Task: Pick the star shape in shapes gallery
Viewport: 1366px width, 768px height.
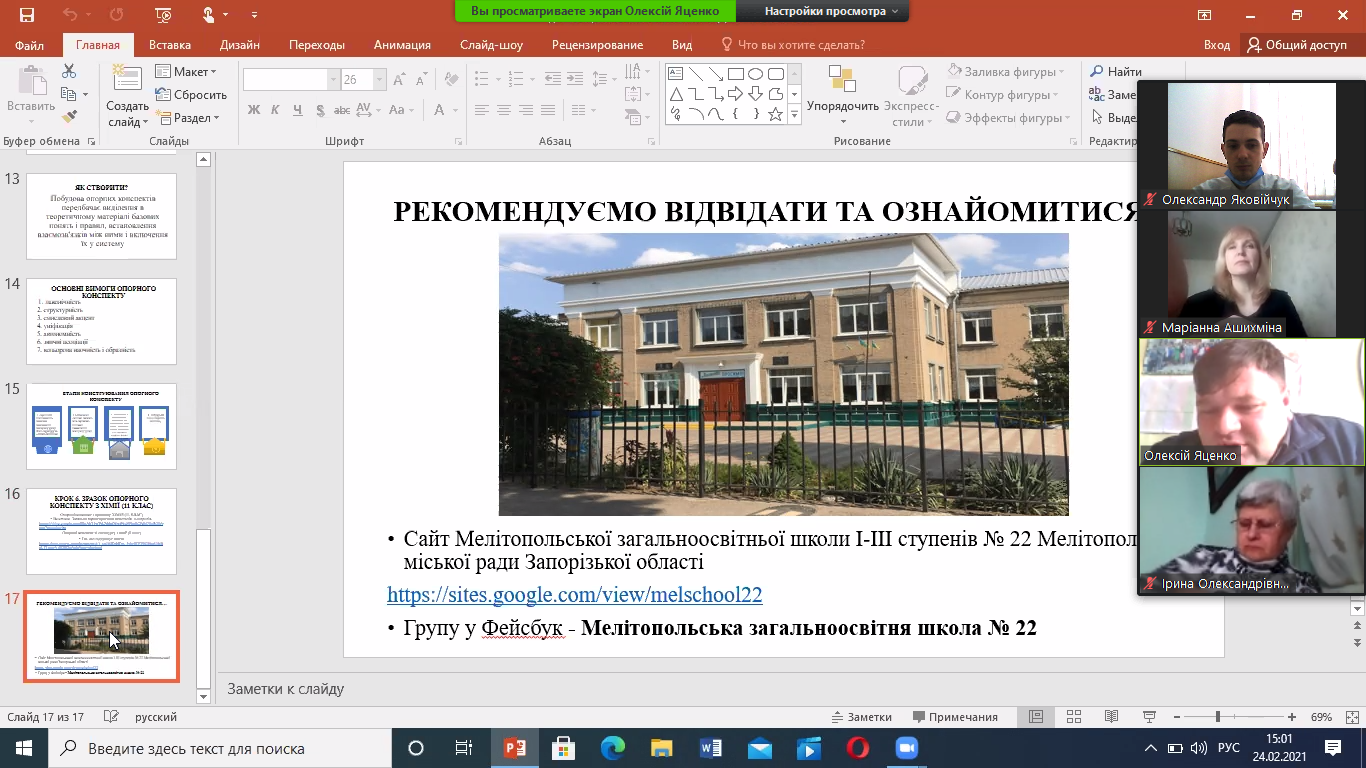Action: (776, 113)
